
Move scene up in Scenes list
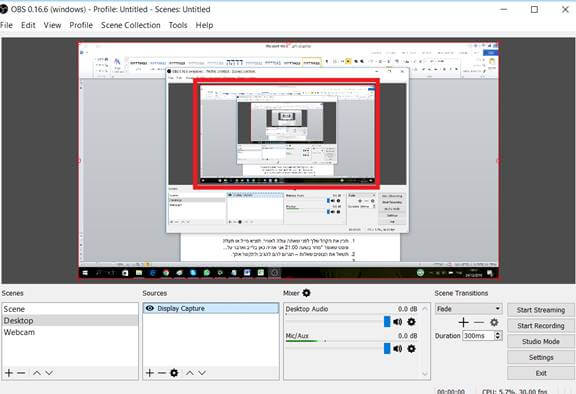click(36, 373)
